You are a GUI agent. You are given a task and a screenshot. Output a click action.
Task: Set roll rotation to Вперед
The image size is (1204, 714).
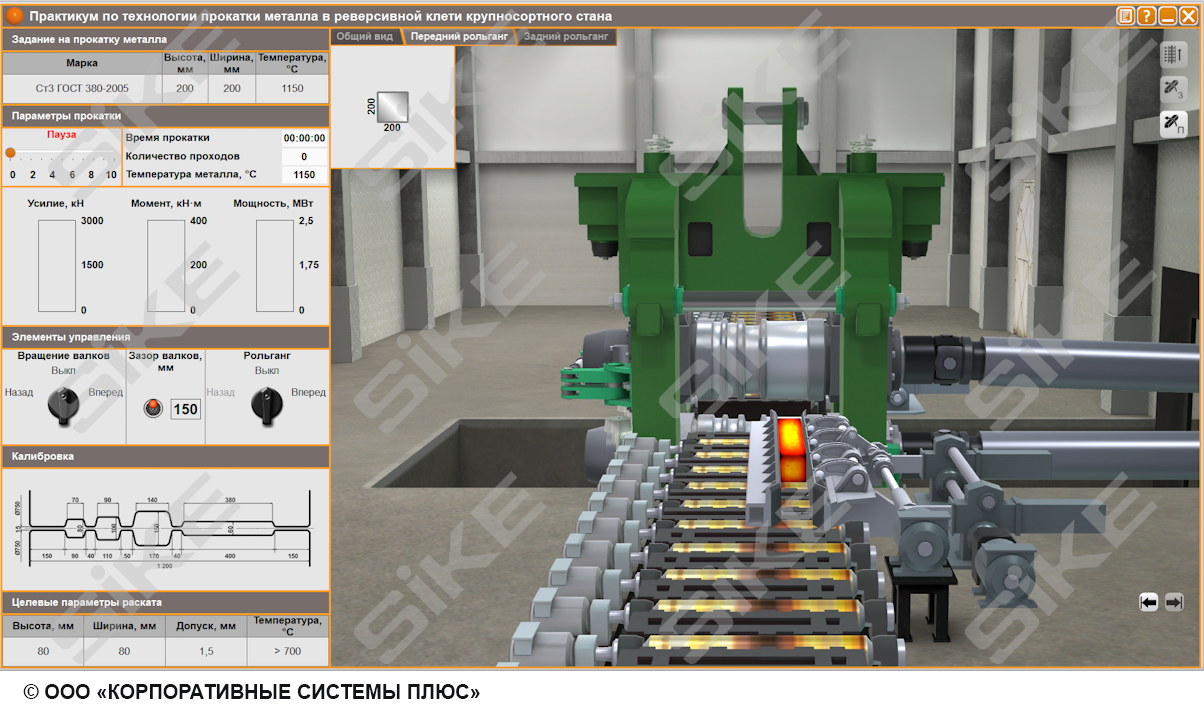click(105, 392)
